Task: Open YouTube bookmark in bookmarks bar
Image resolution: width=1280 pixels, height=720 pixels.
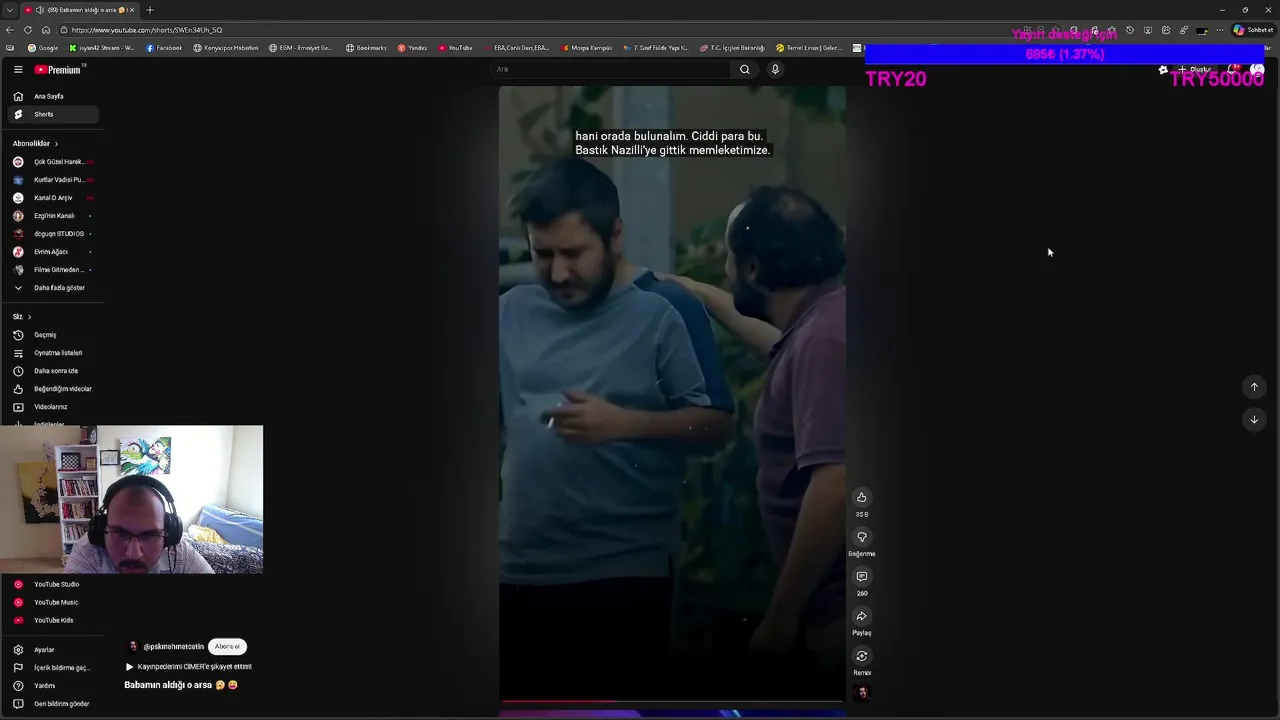Action: [455, 48]
